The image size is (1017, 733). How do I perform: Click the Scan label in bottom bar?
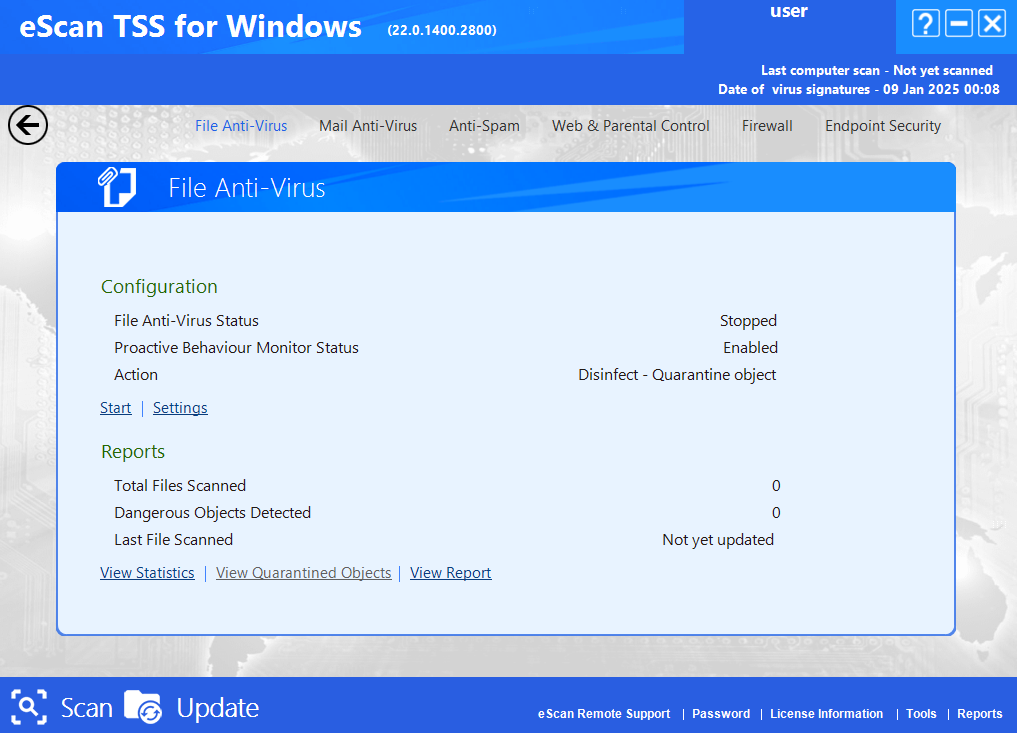(87, 708)
